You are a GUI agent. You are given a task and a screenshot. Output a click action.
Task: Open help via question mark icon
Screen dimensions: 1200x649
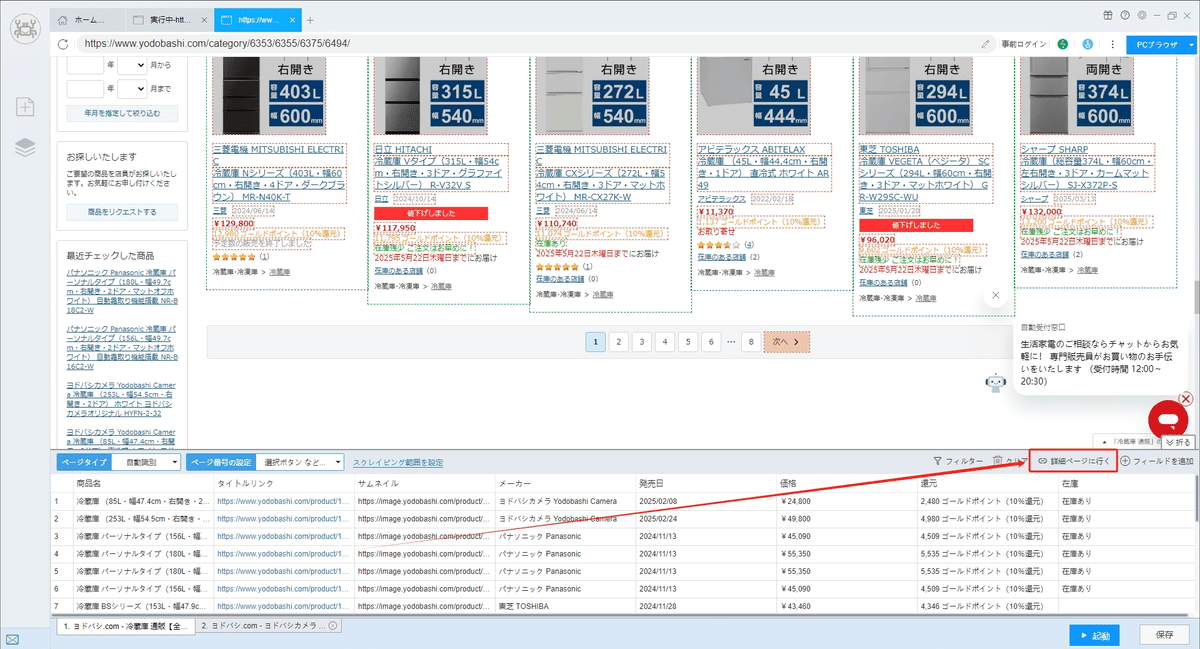(1124, 15)
